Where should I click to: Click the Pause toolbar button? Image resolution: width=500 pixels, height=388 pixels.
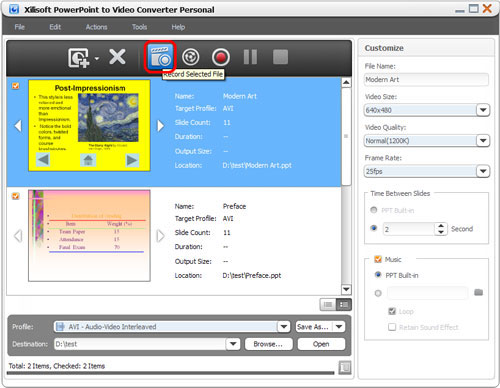[250, 57]
